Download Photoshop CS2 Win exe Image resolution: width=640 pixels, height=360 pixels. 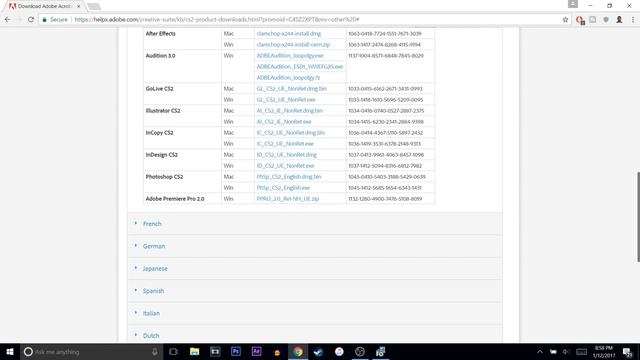(283, 188)
